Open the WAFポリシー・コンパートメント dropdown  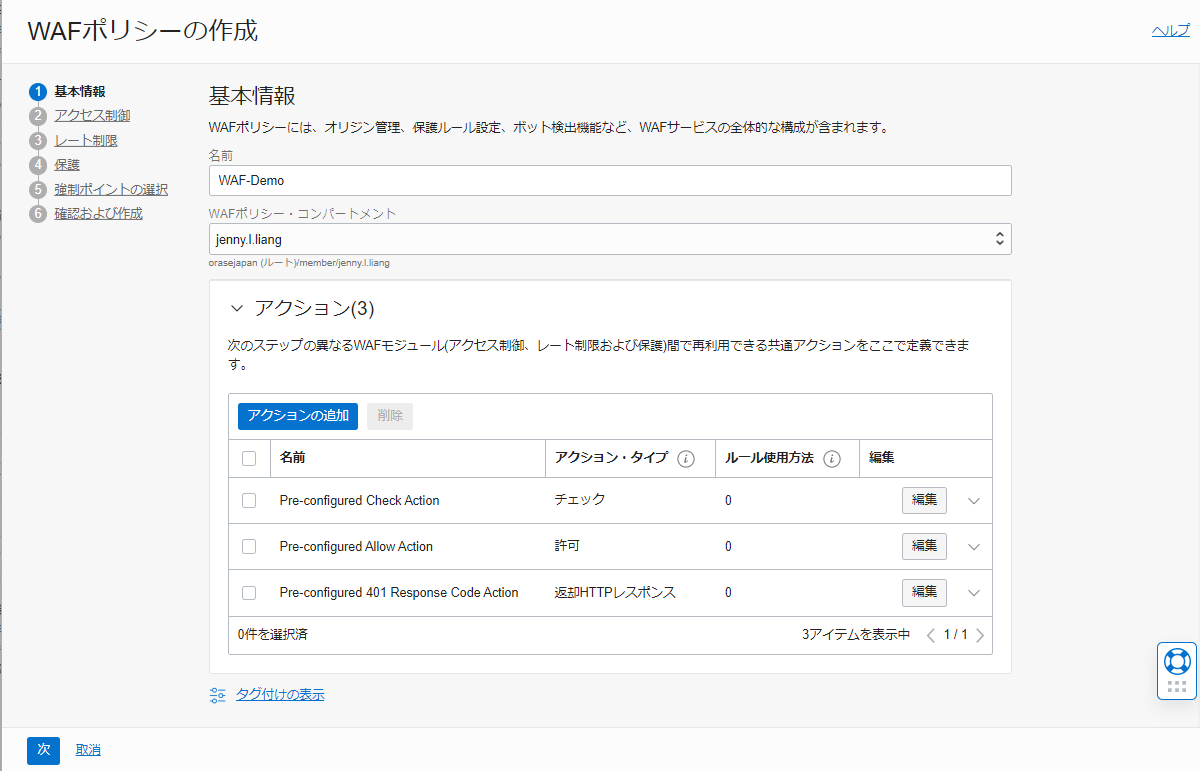610,239
